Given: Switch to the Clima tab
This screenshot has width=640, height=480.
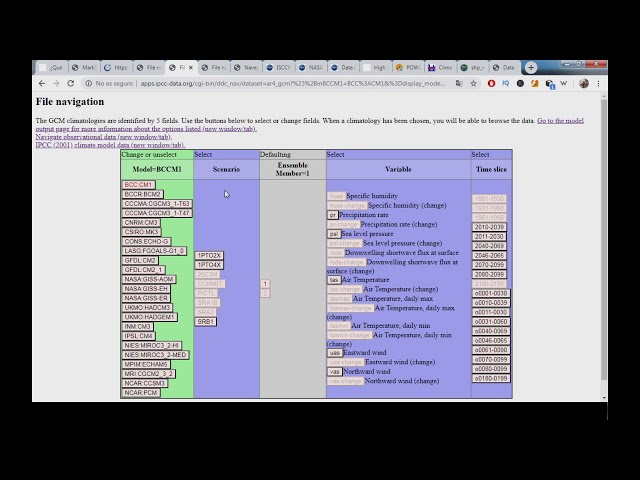Looking at the screenshot, I should click(440, 68).
